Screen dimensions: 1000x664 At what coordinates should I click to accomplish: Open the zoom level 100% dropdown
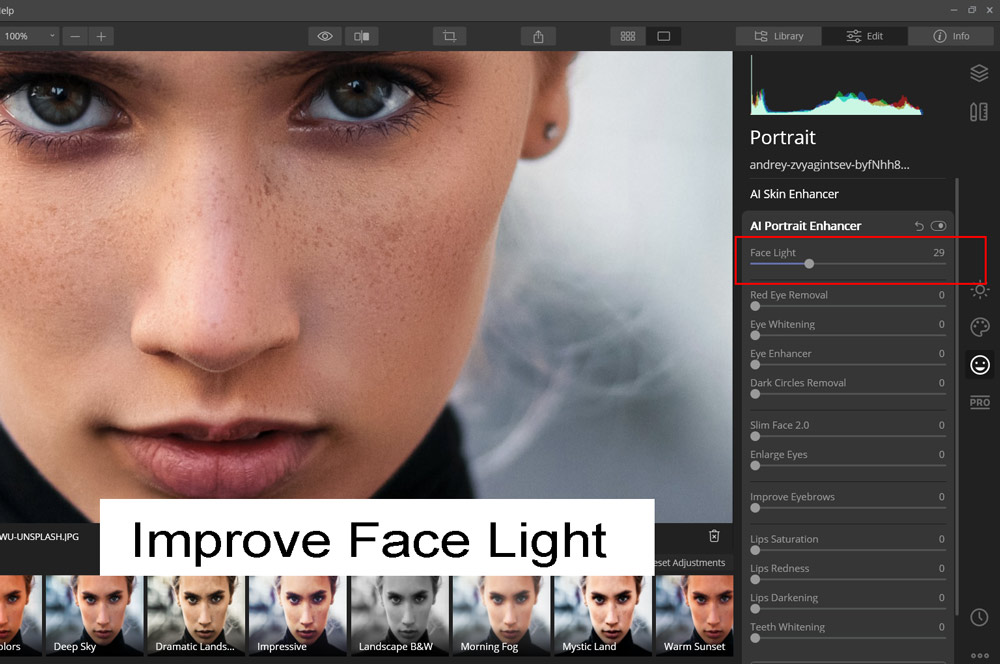point(29,36)
